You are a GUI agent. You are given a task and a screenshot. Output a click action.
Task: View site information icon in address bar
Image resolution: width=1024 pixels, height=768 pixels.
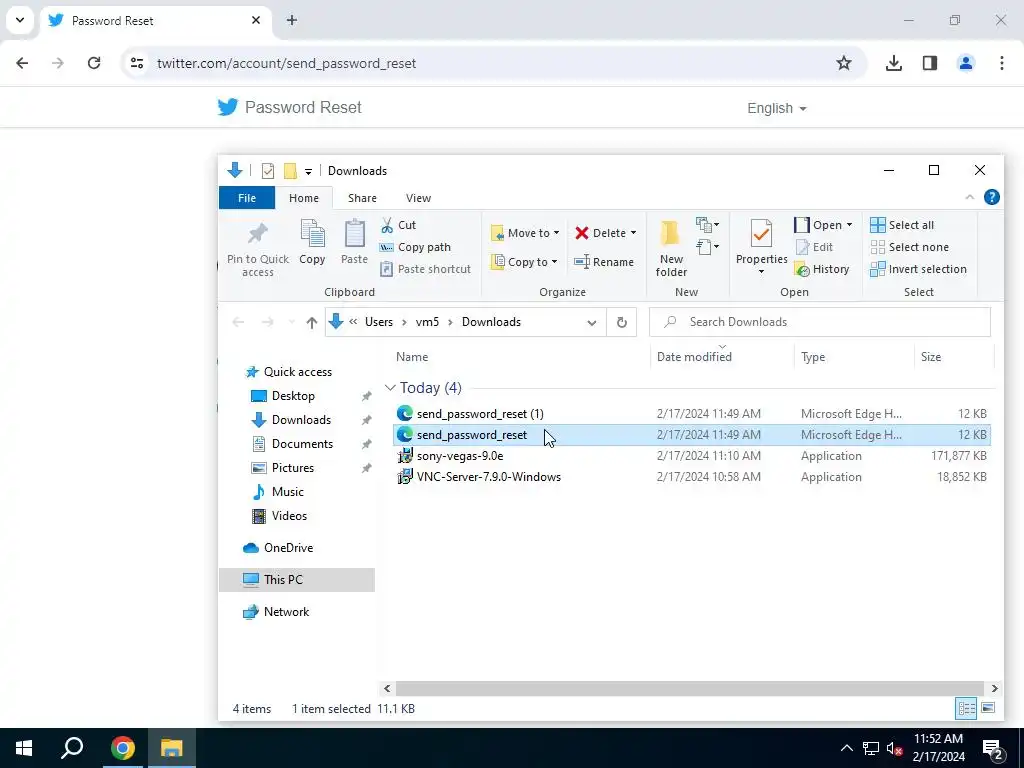(136, 63)
